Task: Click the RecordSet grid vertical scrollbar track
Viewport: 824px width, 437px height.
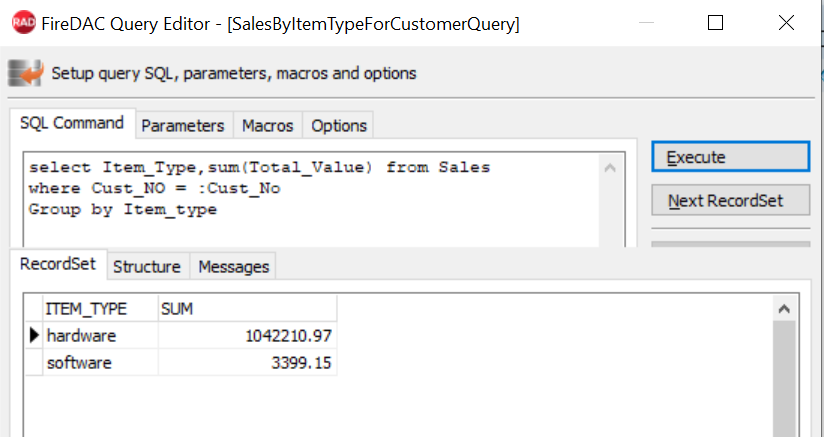Action: point(785,378)
